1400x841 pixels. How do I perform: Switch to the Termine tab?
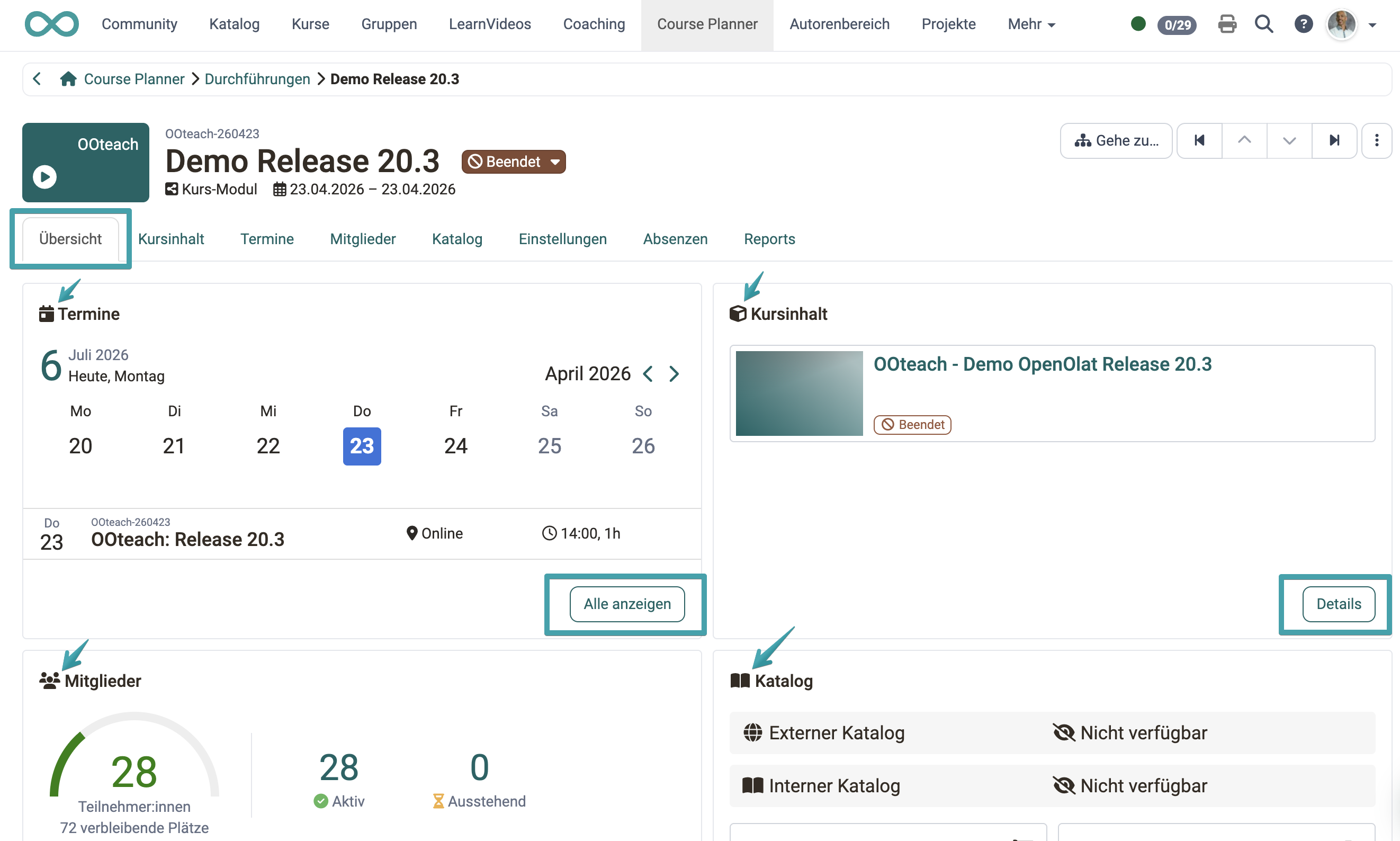tap(267, 239)
